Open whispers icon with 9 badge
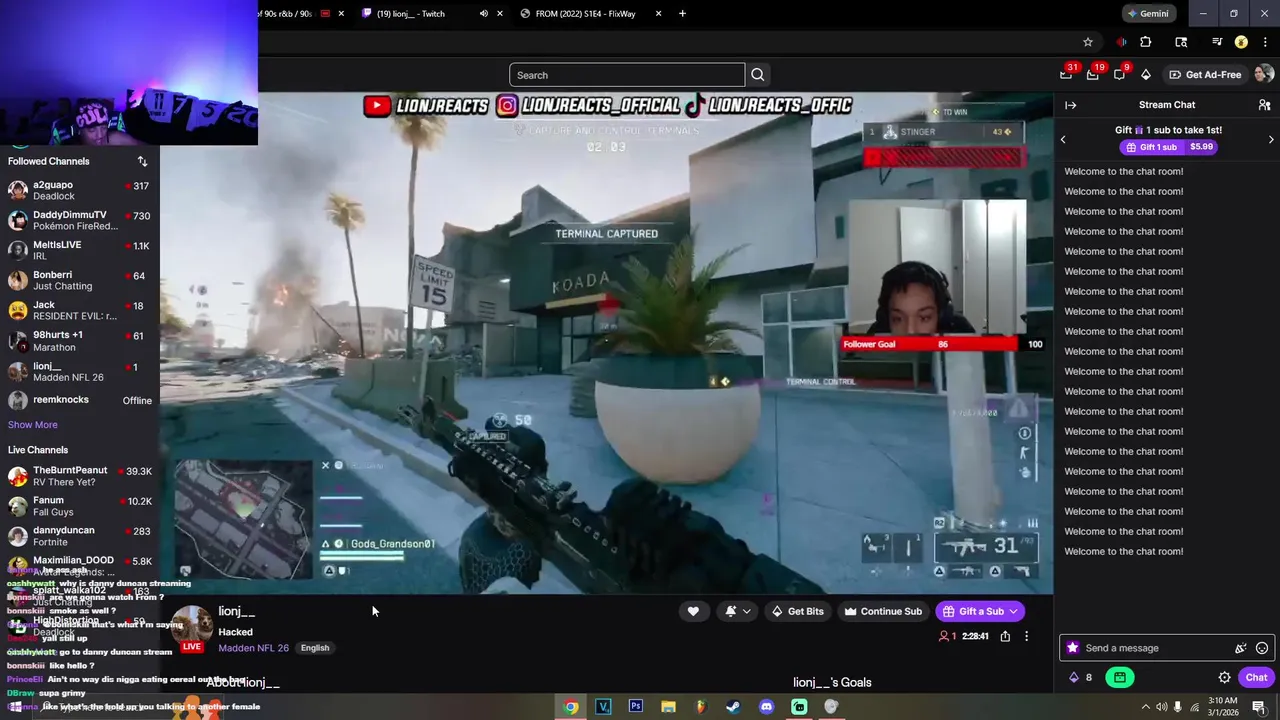The width and height of the screenshot is (1280, 720). coord(1119,75)
